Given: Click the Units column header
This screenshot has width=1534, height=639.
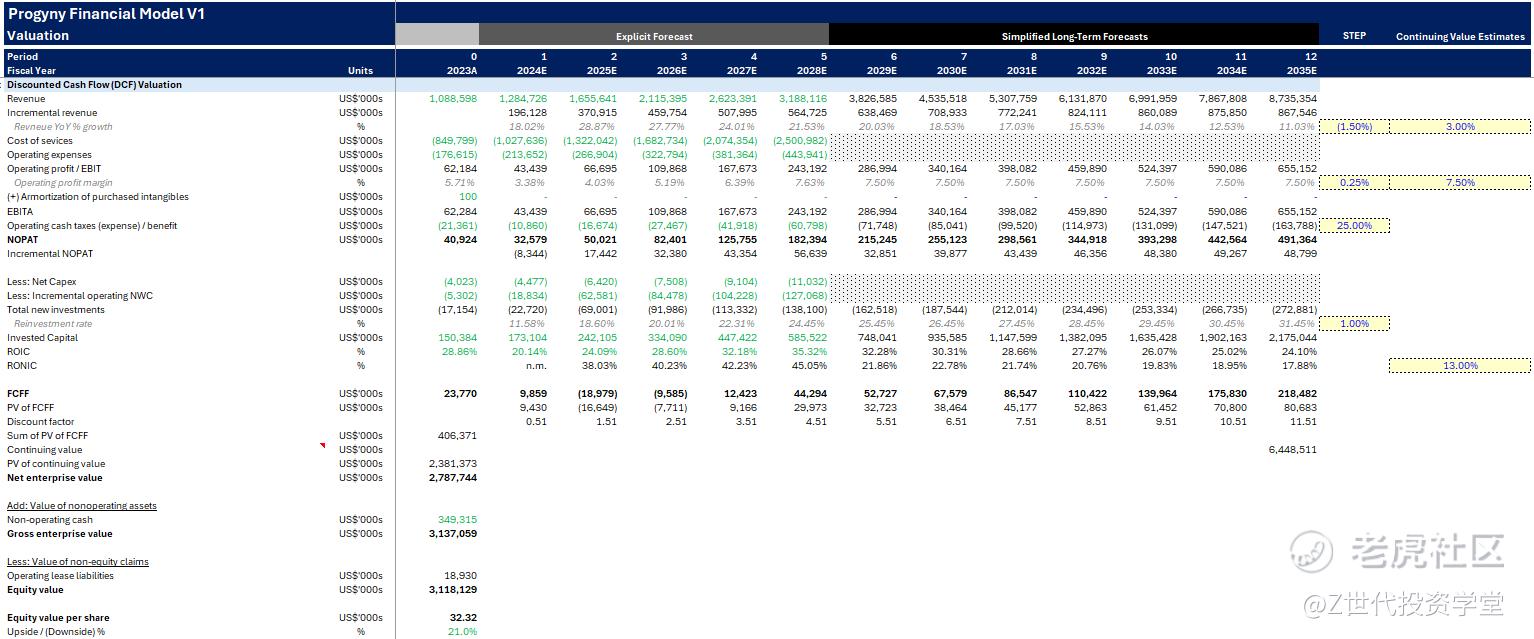Looking at the screenshot, I should pyautogui.click(x=360, y=71).
